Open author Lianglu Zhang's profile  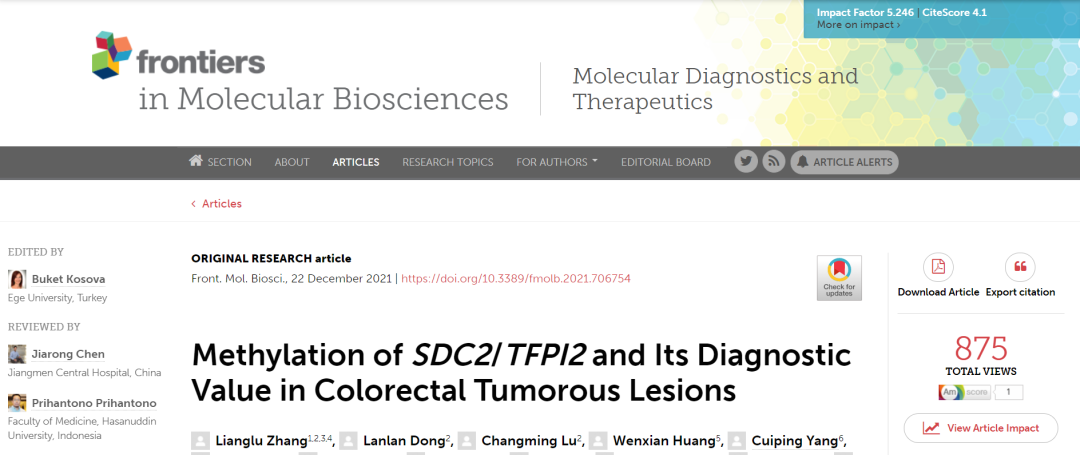[x=259, y=441]
